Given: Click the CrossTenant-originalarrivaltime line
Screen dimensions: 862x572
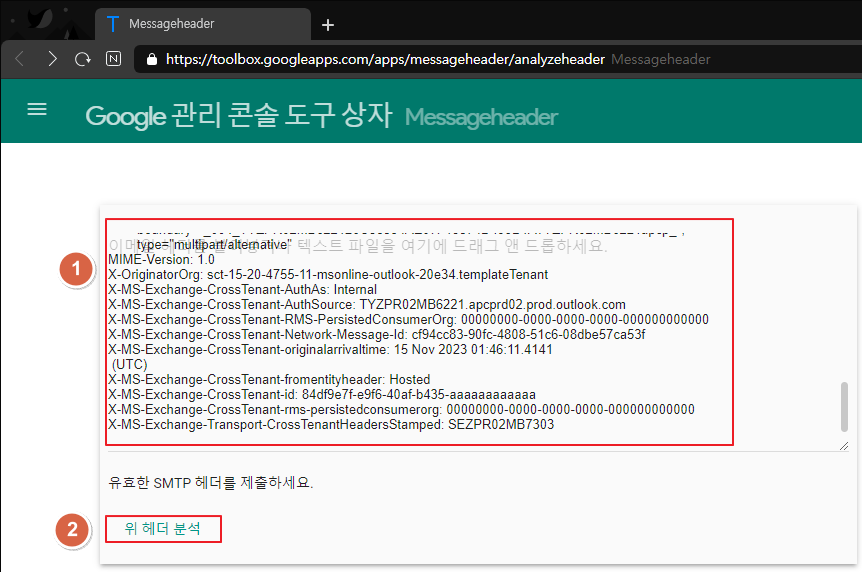Looking at the screenshot, I should tap(330, 350).
